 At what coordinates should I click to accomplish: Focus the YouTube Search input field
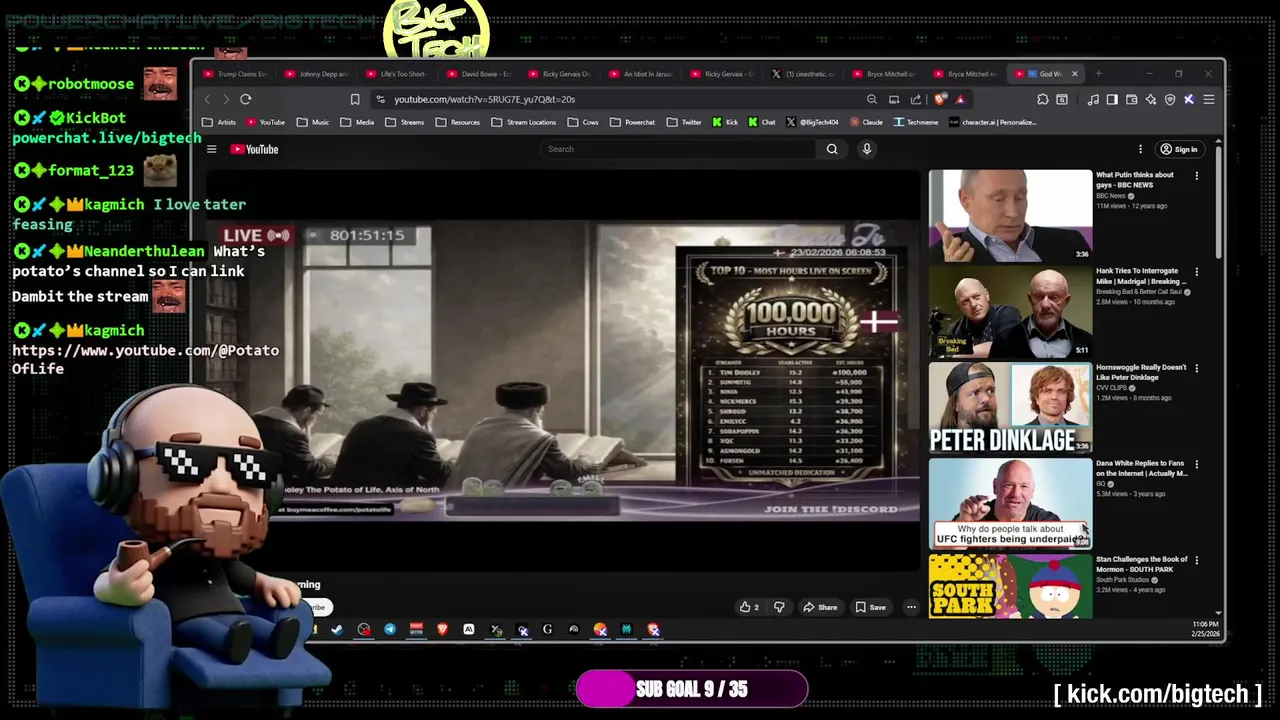(680, 149)
